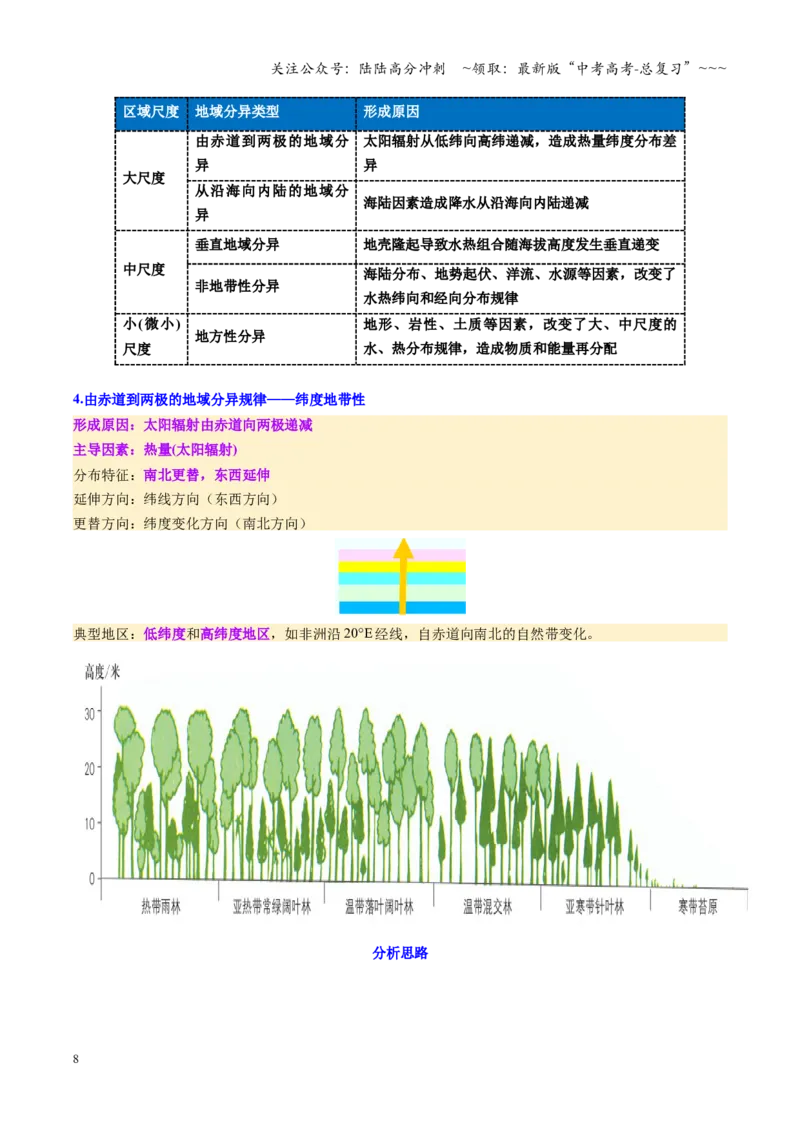Click the 区域尺度 table header cell
This screenshot has width=800, height=1132.
[x=151, y=113]
